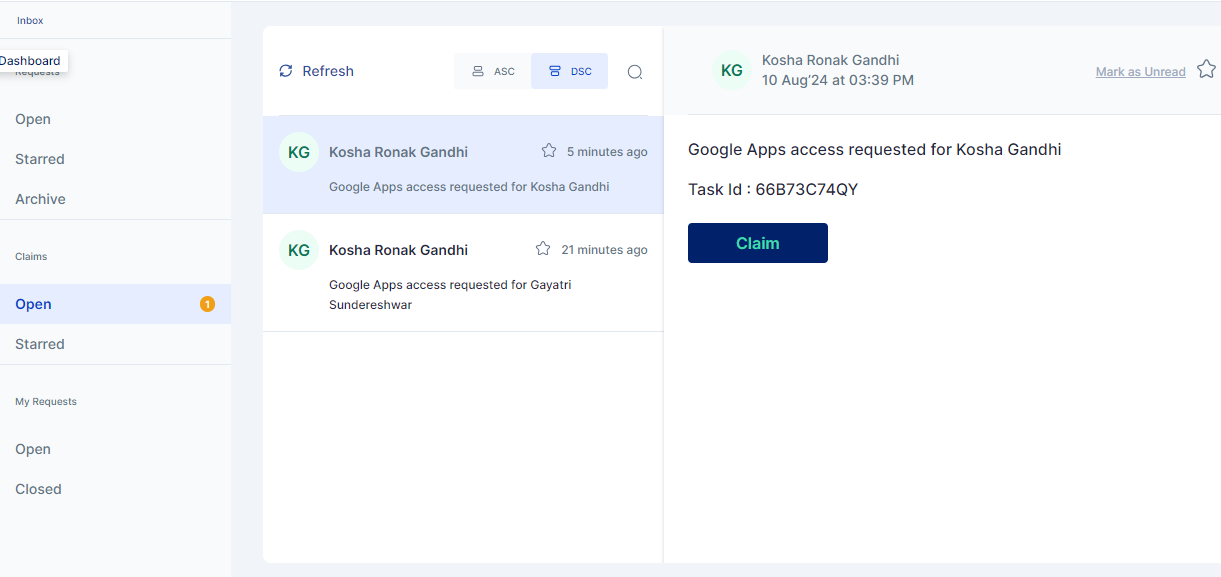Switch sorting to ASC order

click(493, 71)
